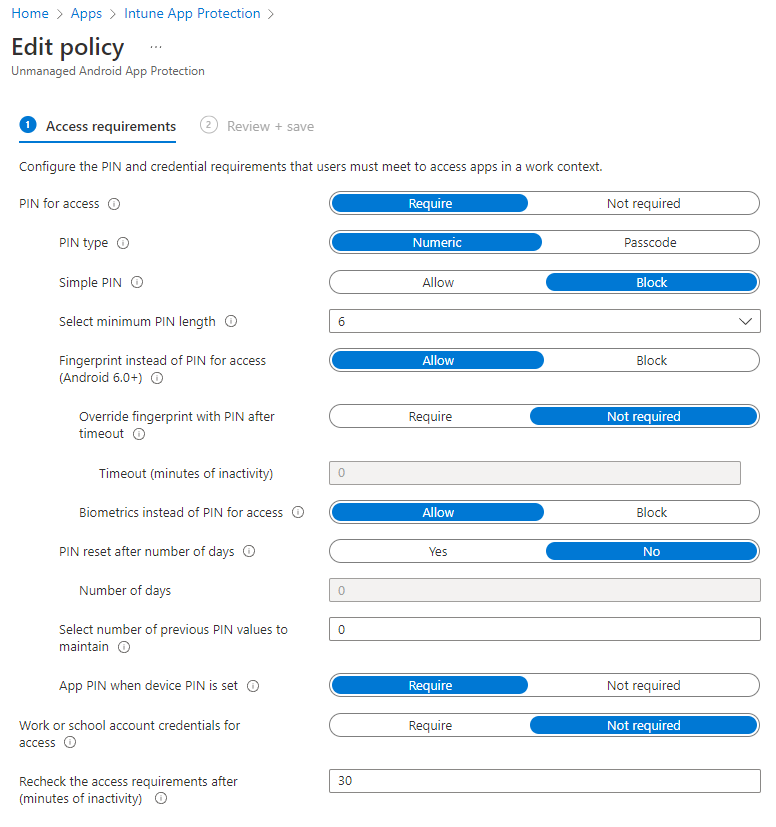
Task: Select Yes for PIN reset after days
Action: click(x=438, y=552)
